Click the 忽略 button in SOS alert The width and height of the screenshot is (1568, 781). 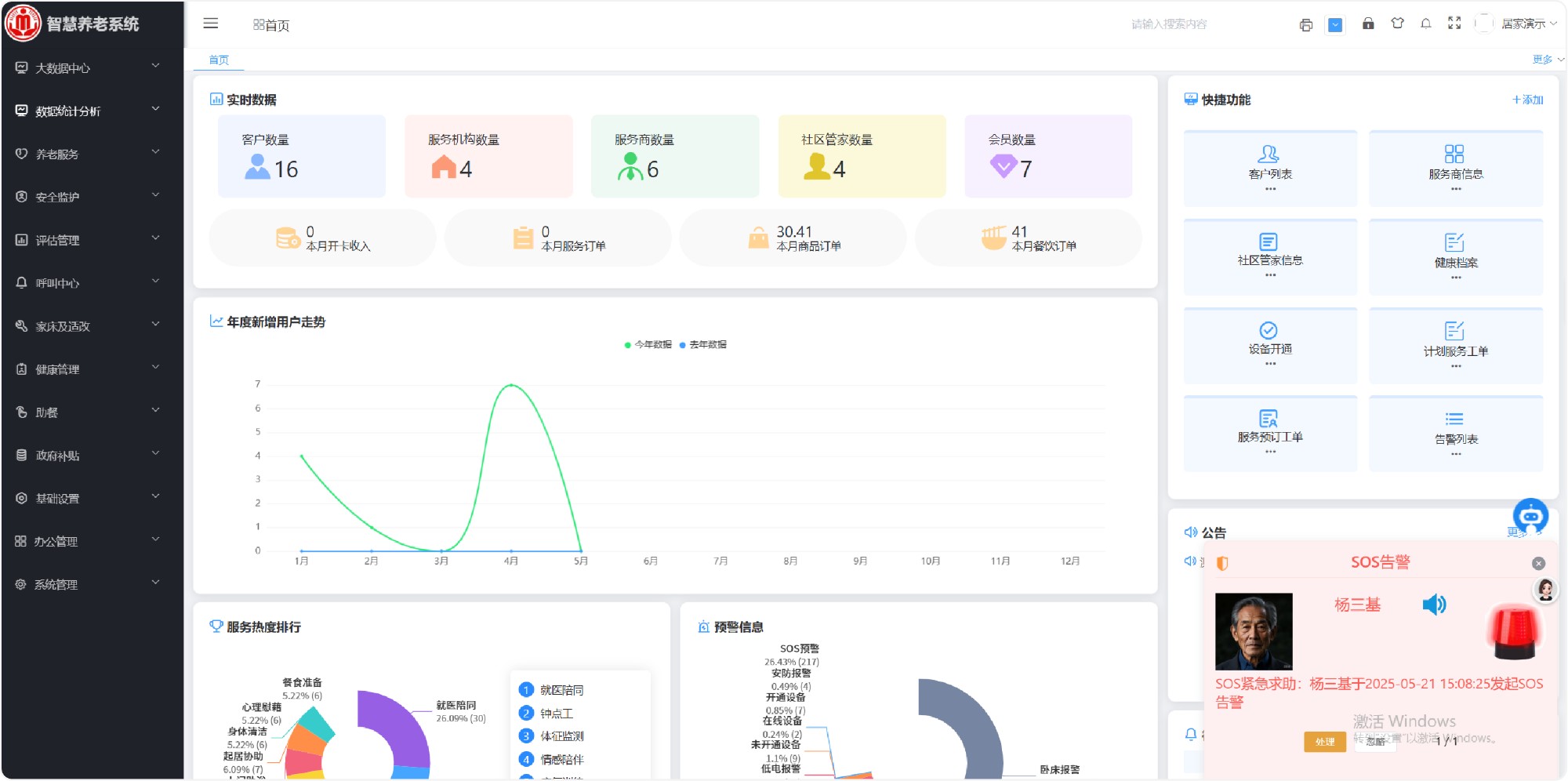coord(1375,742)
